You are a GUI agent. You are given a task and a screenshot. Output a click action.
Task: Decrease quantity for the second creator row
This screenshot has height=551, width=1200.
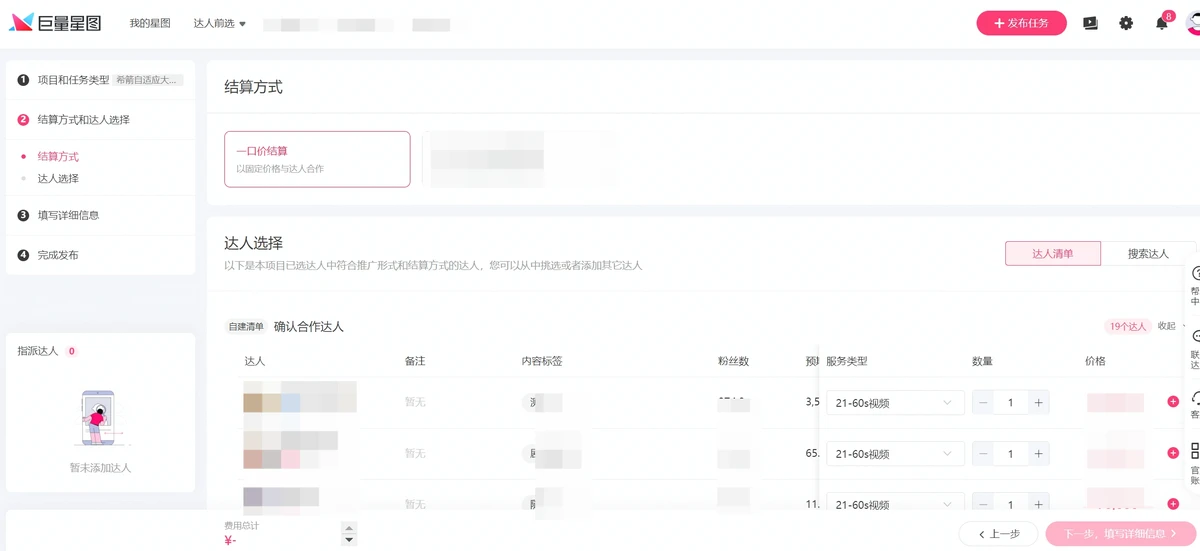tap(984, 454)
